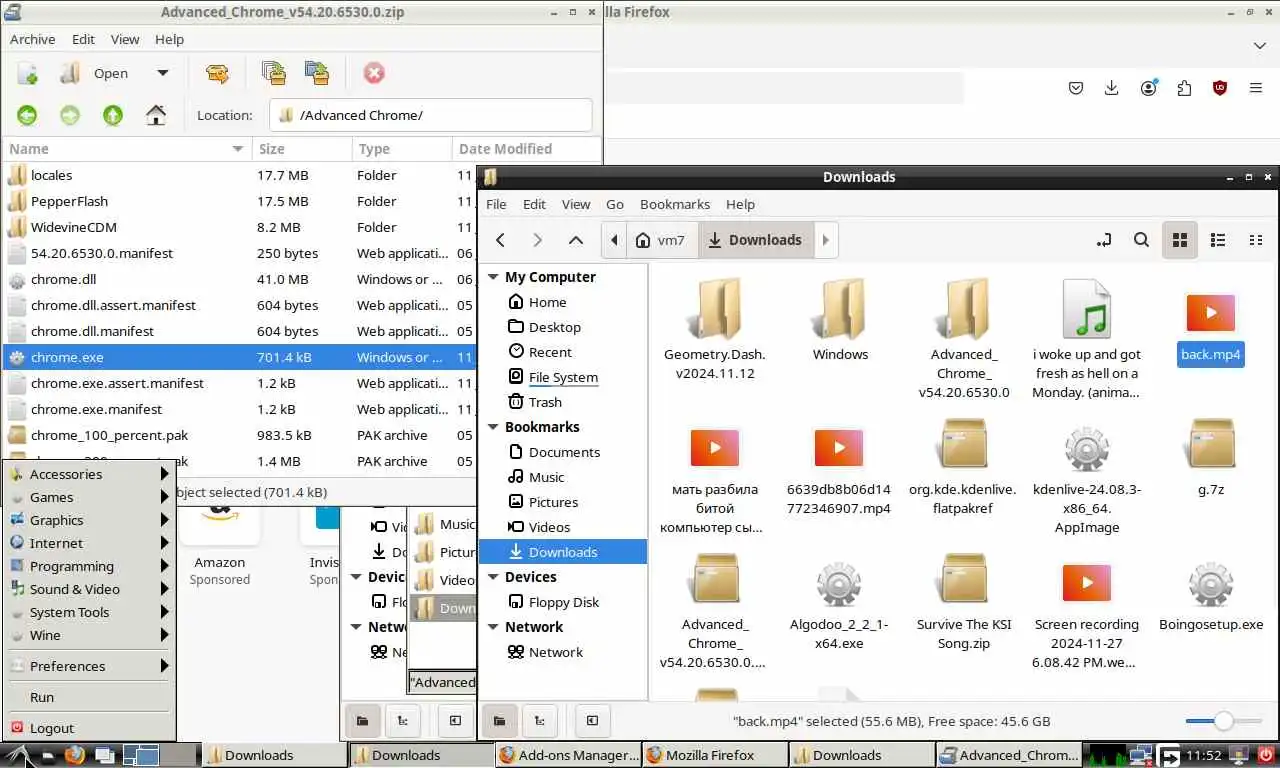
Task: Click Run in the start menu
Action: (90, 697)
